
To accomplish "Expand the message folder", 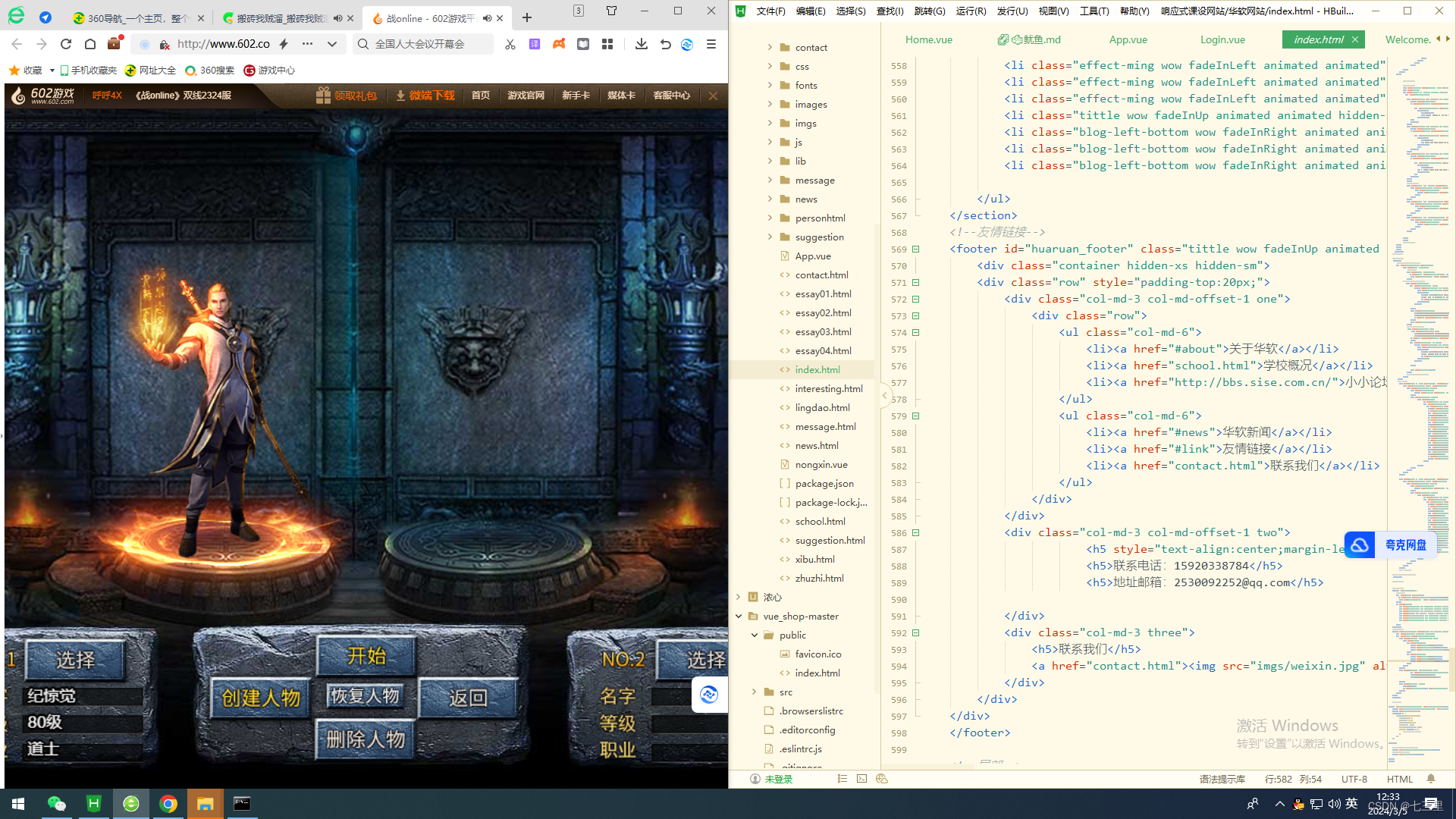I will (770, 180).
